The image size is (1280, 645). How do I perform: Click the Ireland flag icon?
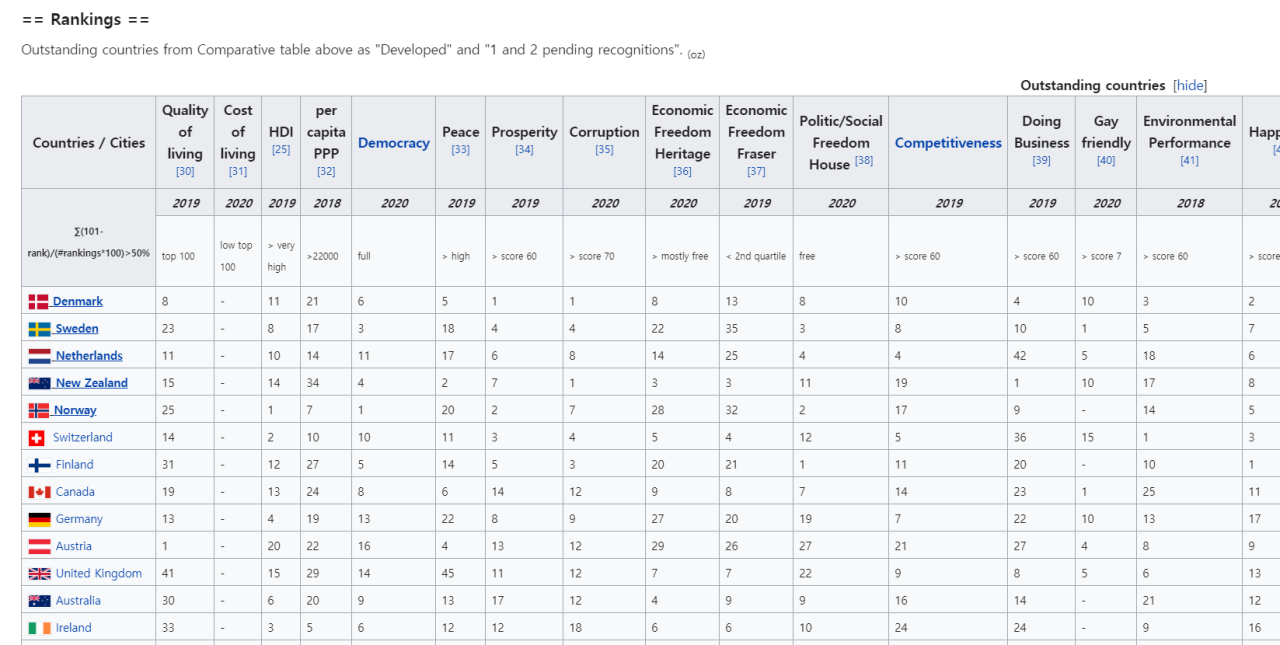pos(39,628)
